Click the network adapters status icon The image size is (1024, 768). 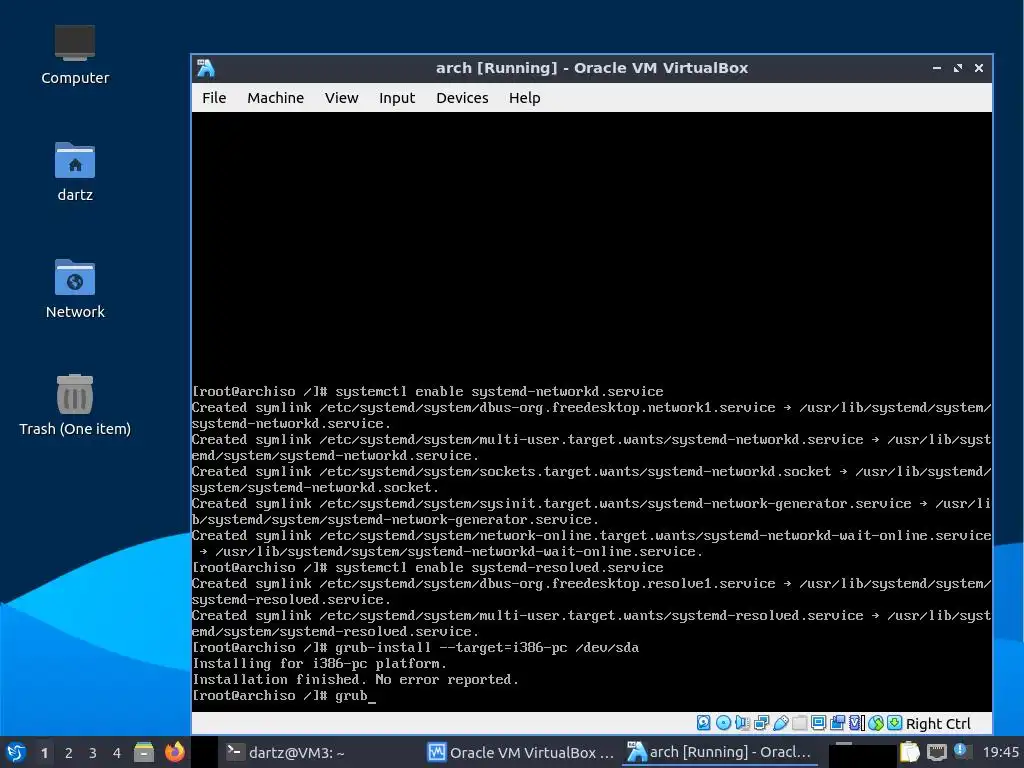761,723
